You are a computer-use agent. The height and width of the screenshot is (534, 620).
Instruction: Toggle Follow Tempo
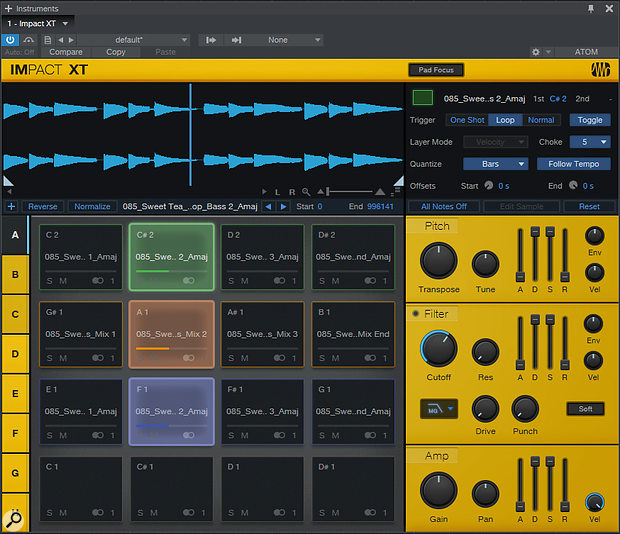point(573,164)
